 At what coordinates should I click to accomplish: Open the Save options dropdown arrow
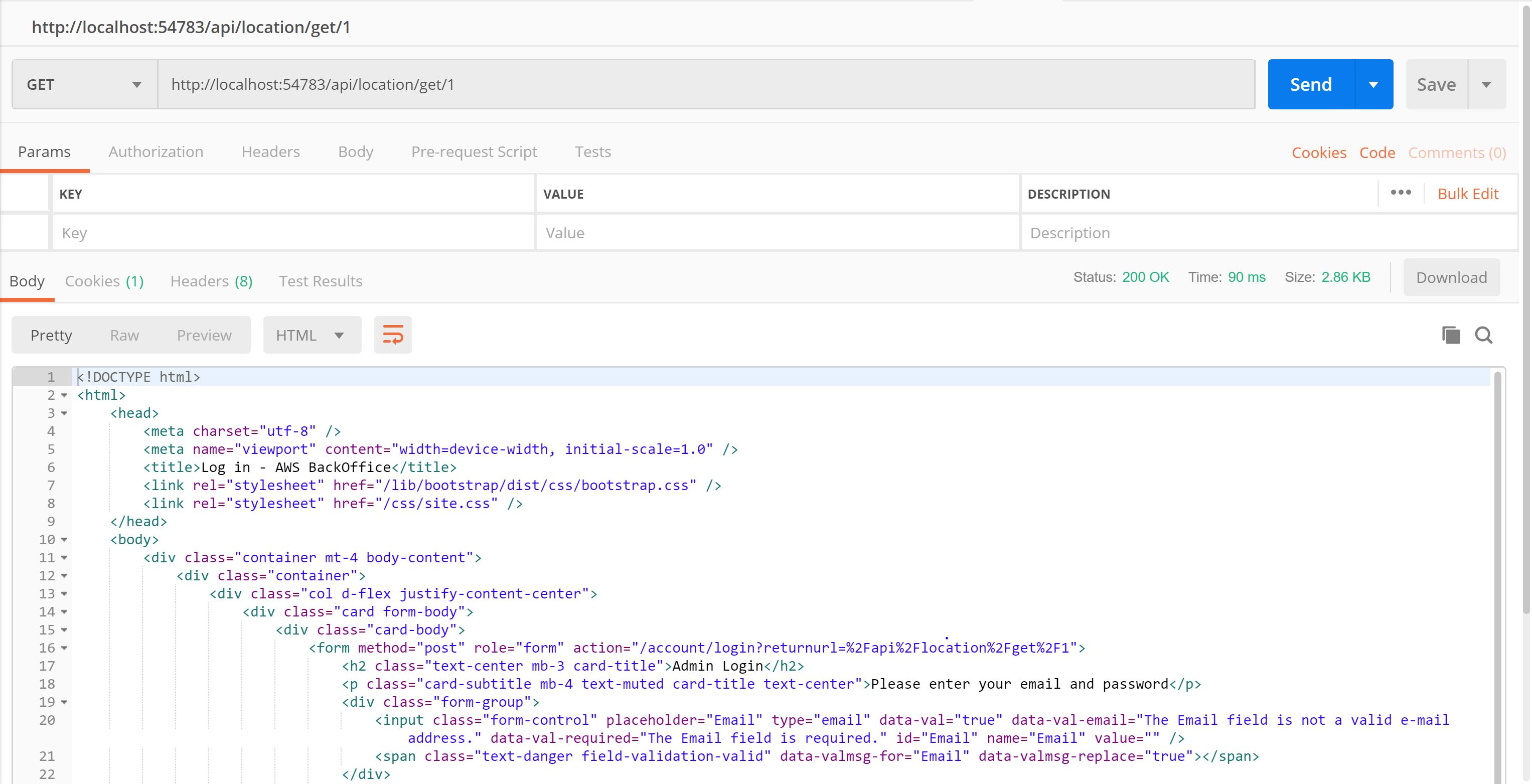point(1486,84)
